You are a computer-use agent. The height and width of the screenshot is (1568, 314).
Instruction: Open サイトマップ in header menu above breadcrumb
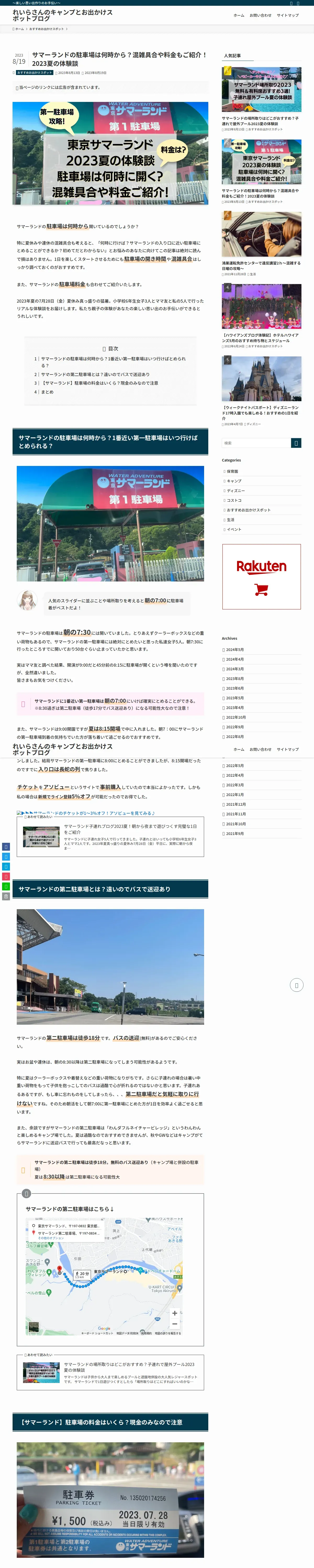pyautogui.click(x=288, y=15)
